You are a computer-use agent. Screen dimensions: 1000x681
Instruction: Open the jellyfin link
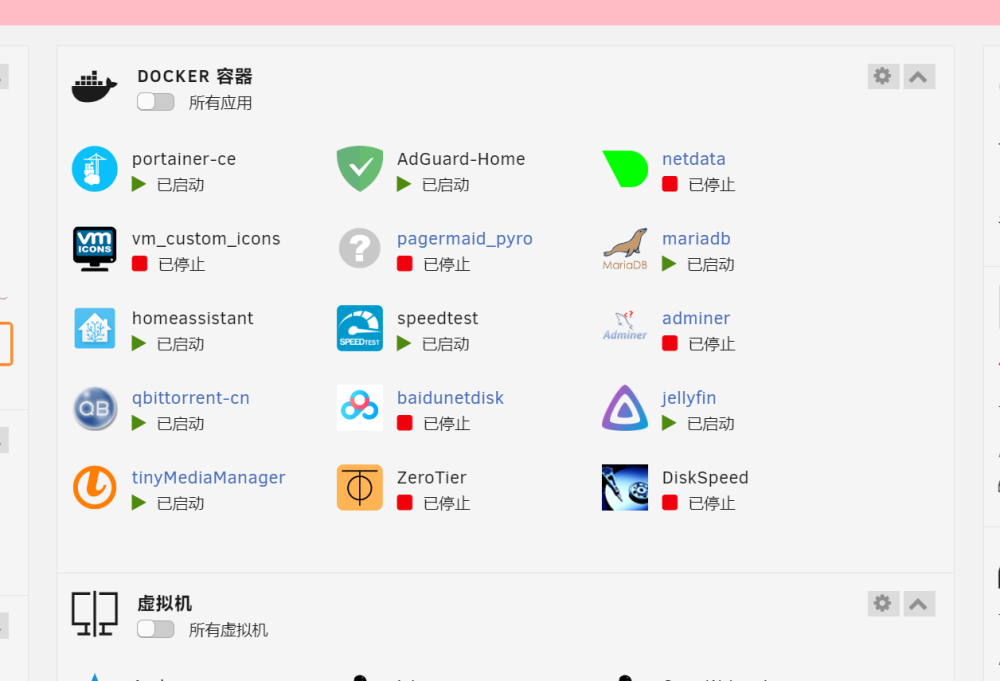(x=689, y=399)
